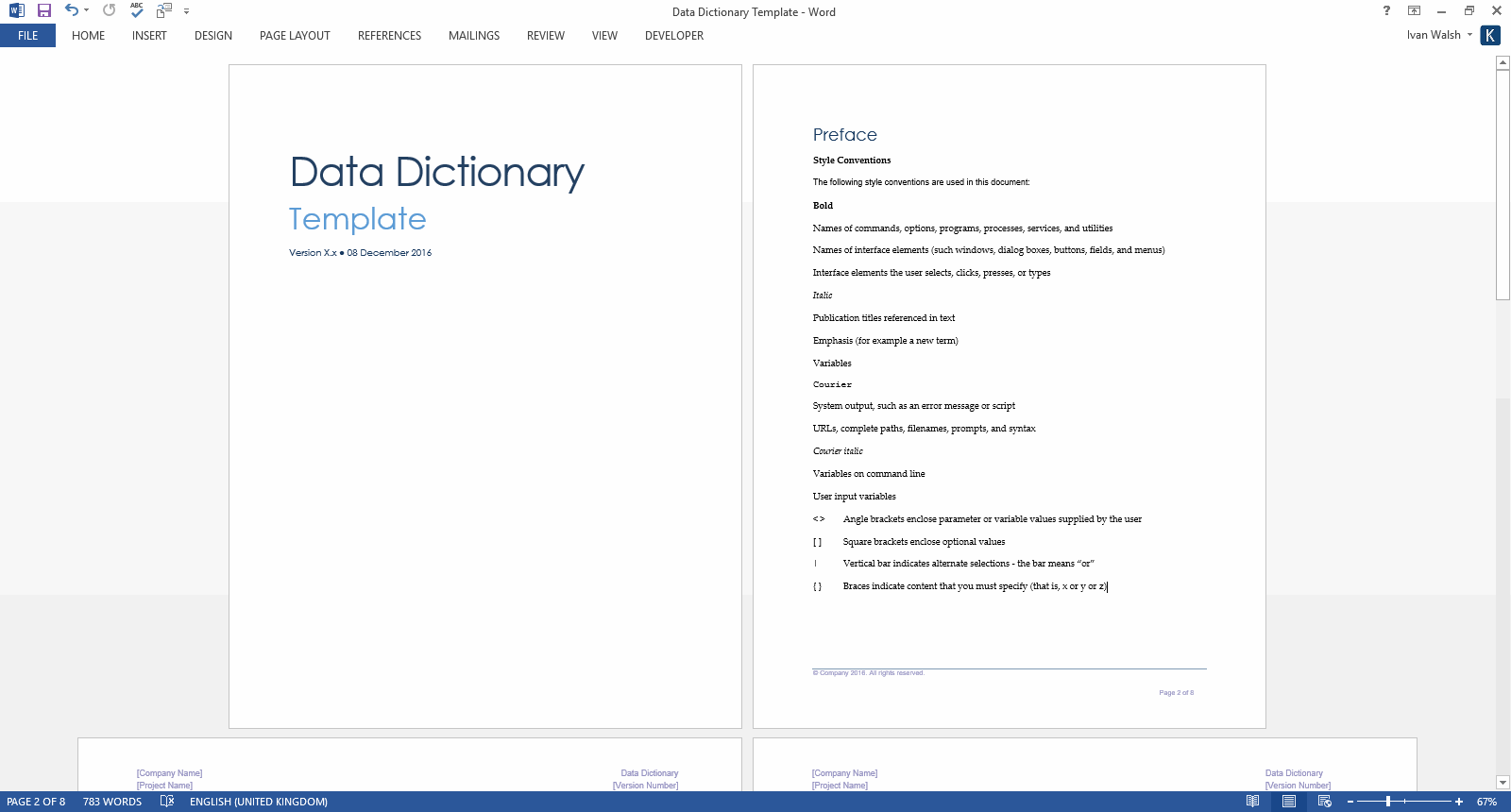Viewport: 1511px width, 812px height.
Task: Click the user account avatar picture
Action: [1490, 35]
